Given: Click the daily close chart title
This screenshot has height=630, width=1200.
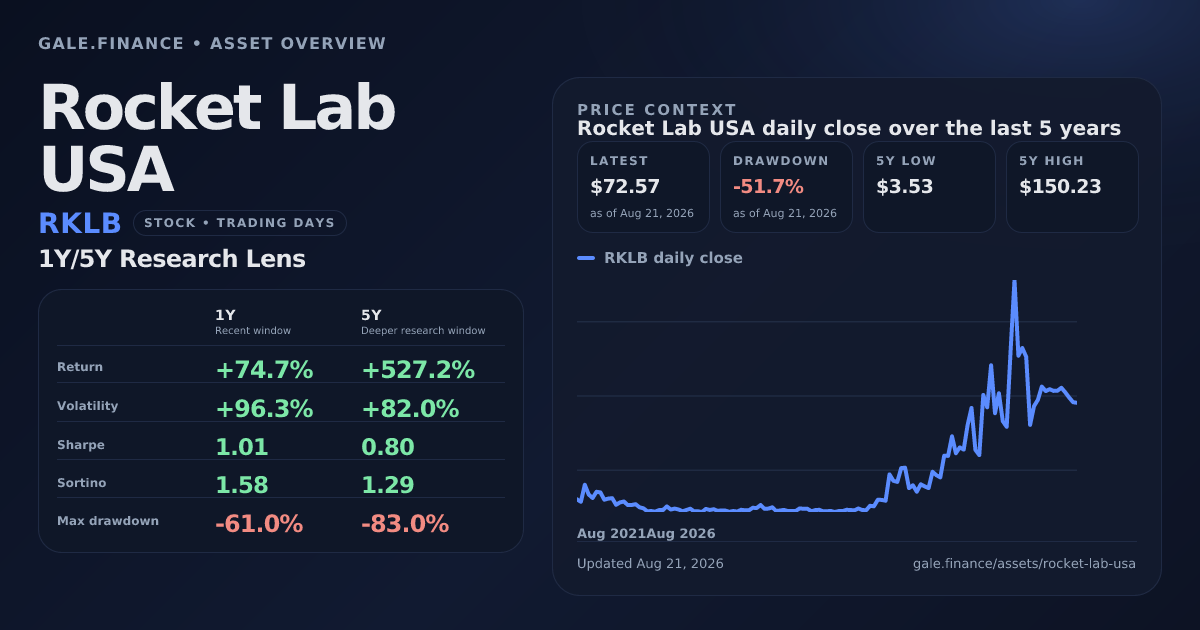Looking at the screenshot, I should tap(849, 129).
